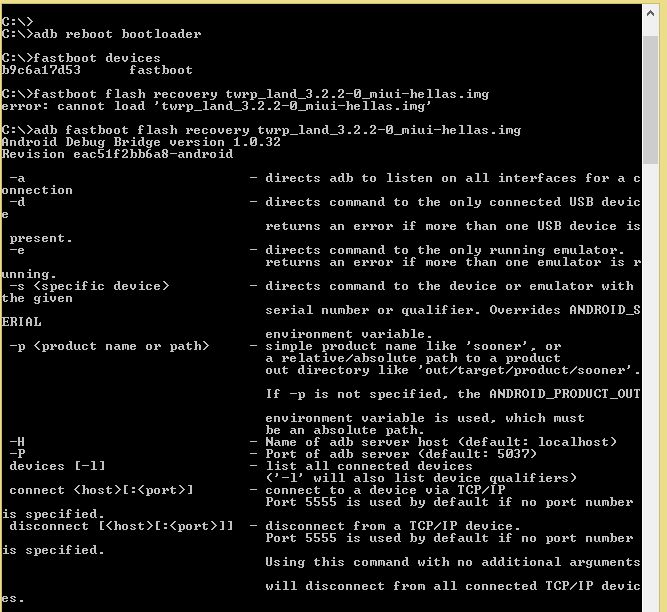Click the empty scrollbar track below the thumb
667x612 pixels.
[649, 400]
